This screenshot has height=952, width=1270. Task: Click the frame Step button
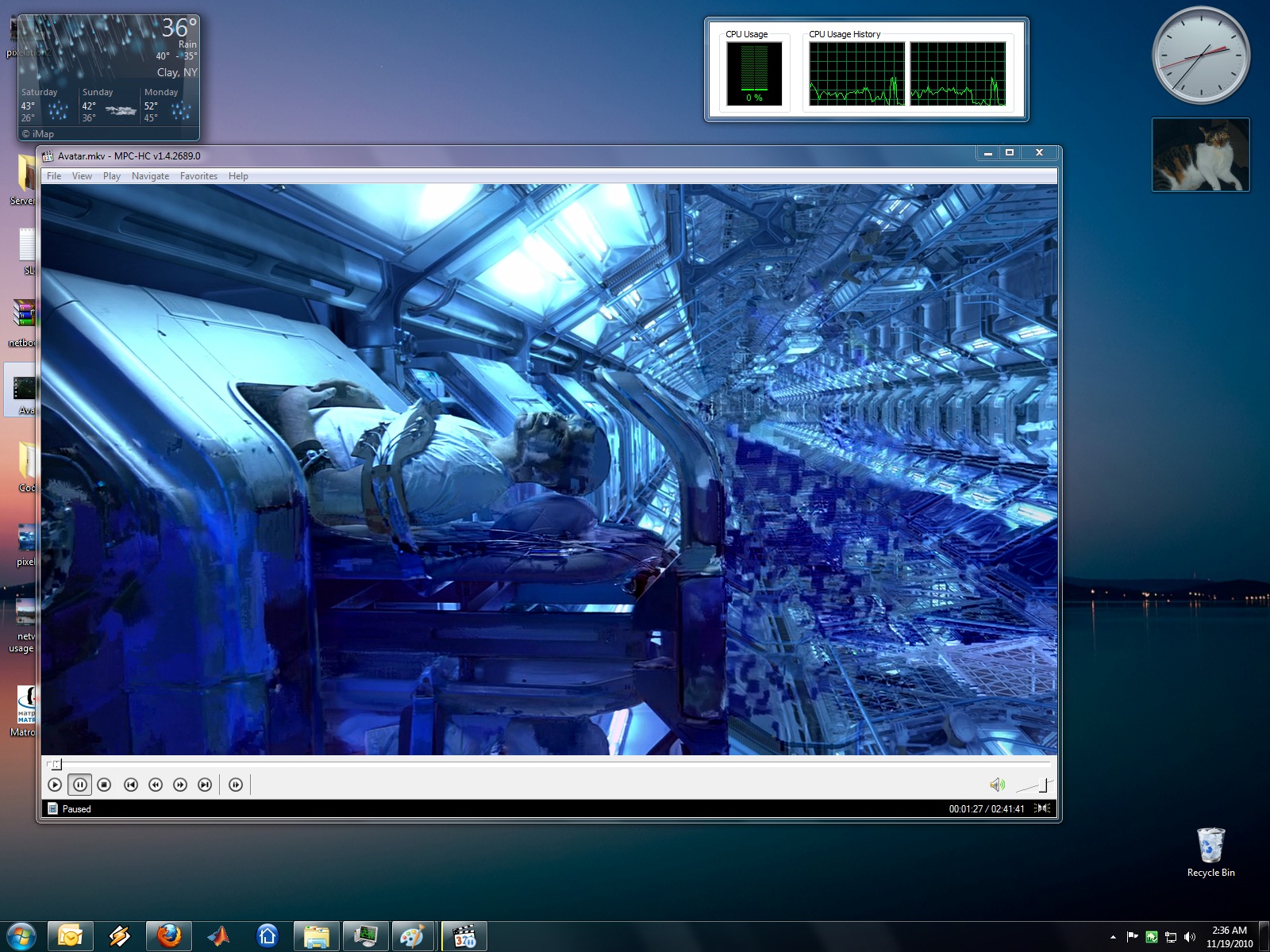pyautogui.click(x=236, y=785)
